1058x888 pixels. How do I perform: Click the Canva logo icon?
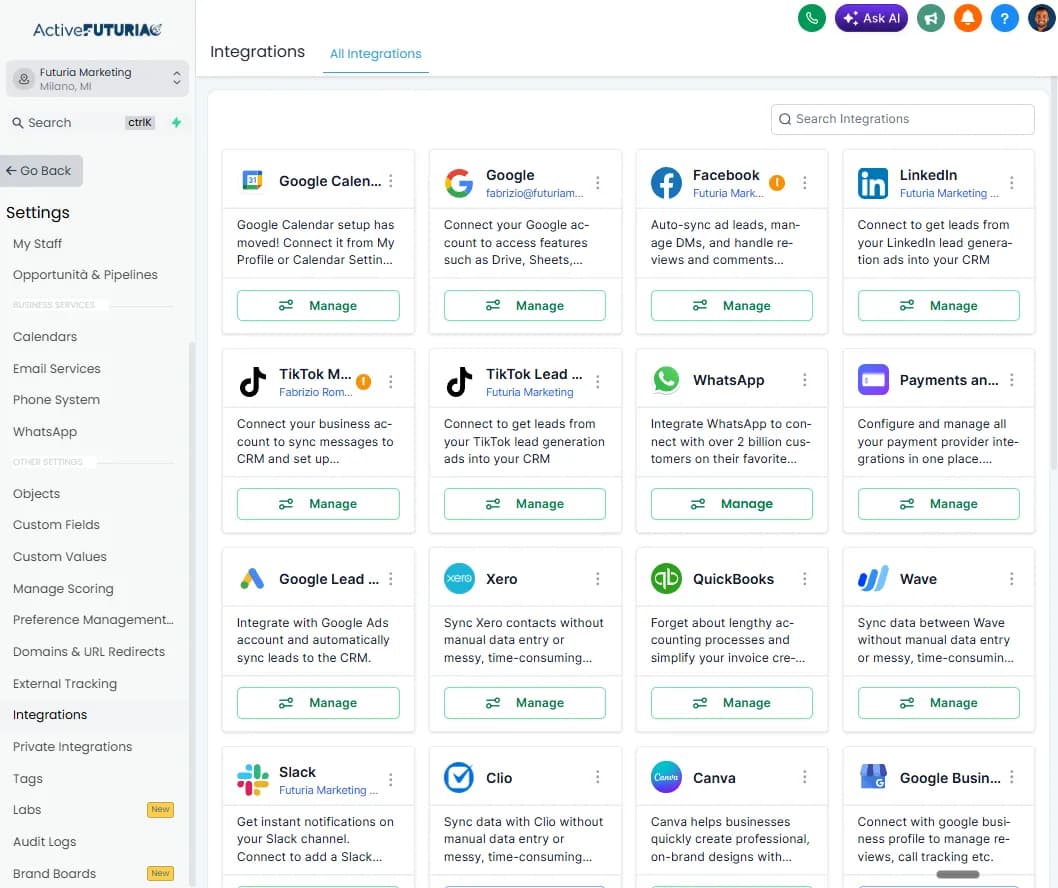tap(666, 777)
